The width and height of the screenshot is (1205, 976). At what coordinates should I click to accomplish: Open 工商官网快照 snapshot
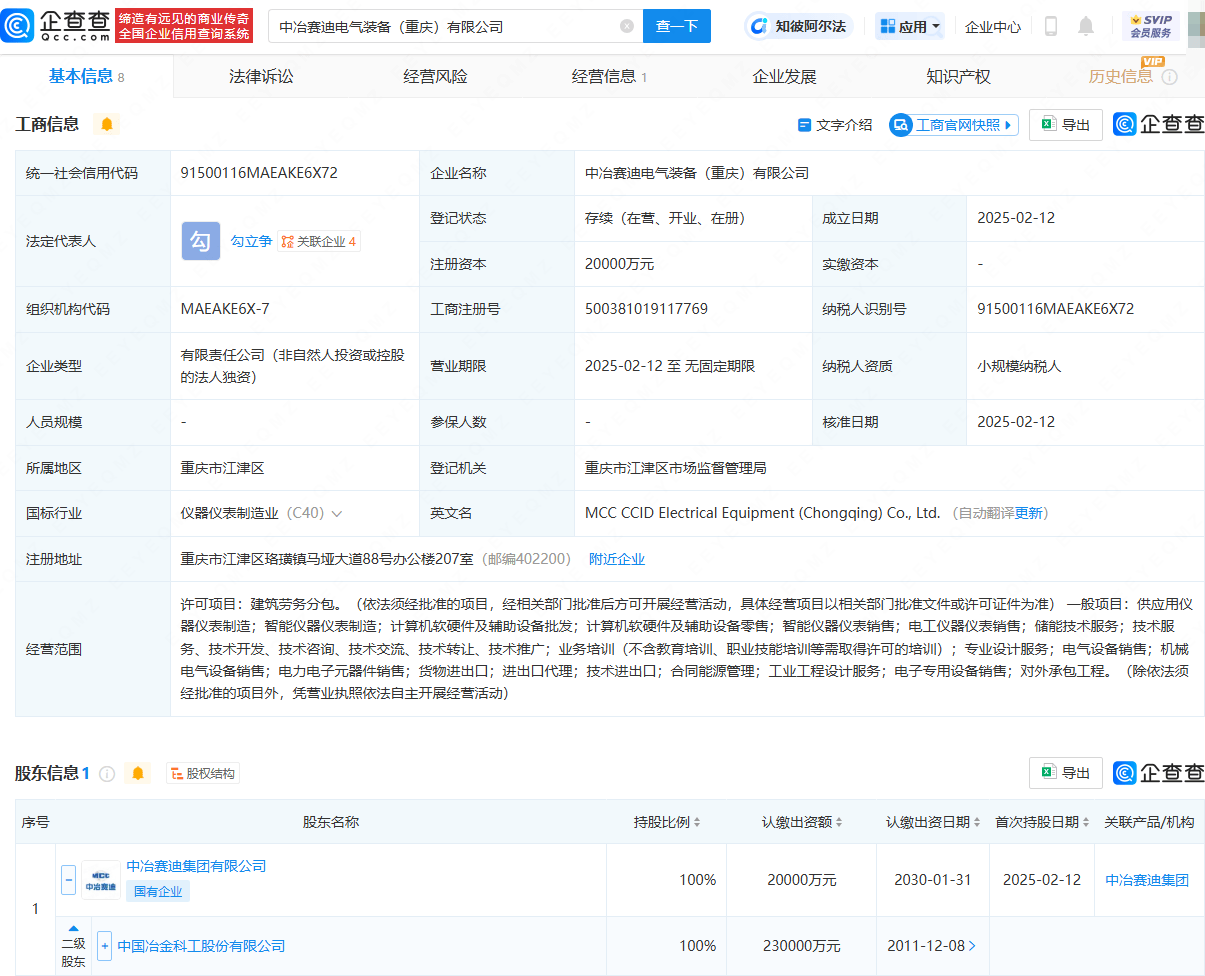point(954,125)
